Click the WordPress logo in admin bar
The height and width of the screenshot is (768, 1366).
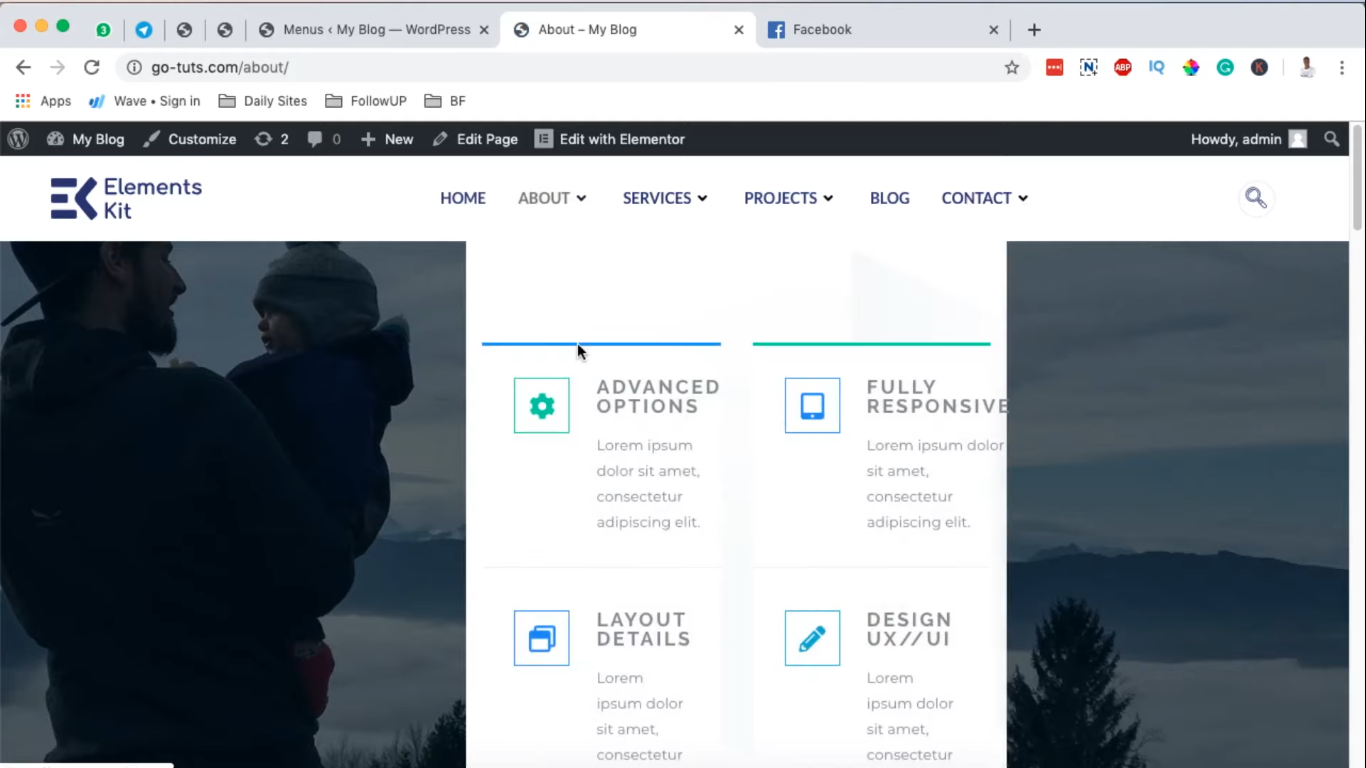(x=18, y=139)
